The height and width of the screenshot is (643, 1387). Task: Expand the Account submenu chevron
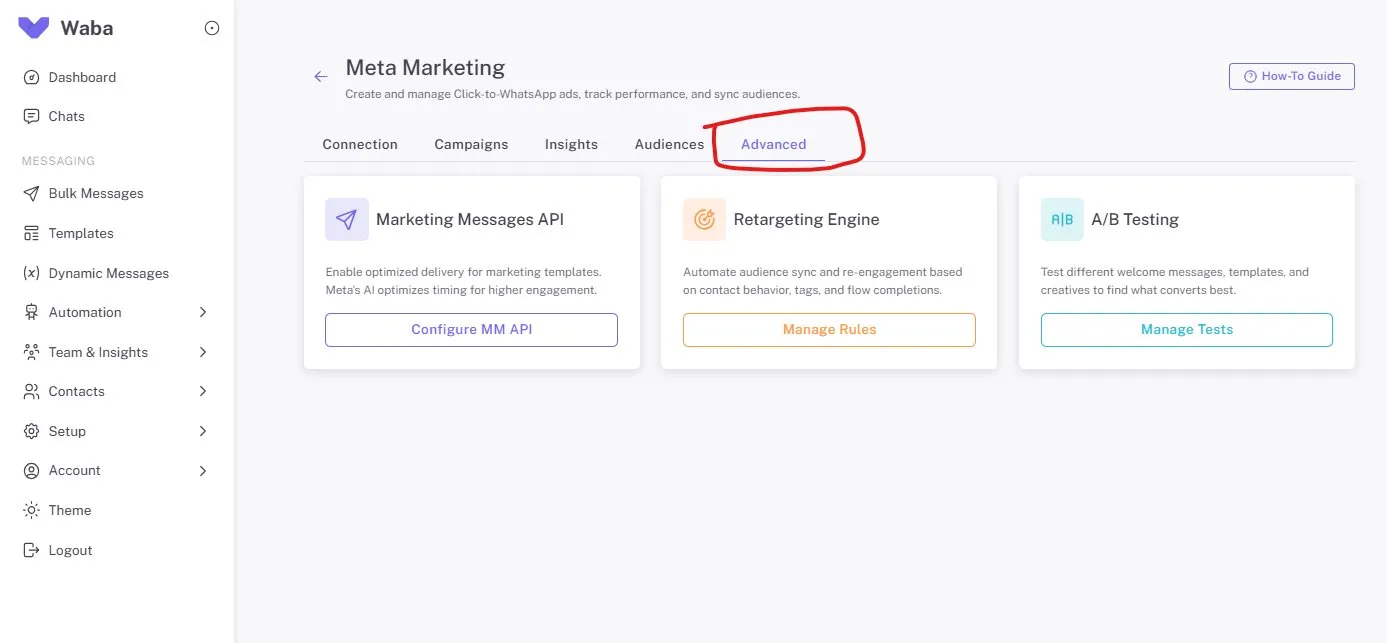[x=203, y=470]
